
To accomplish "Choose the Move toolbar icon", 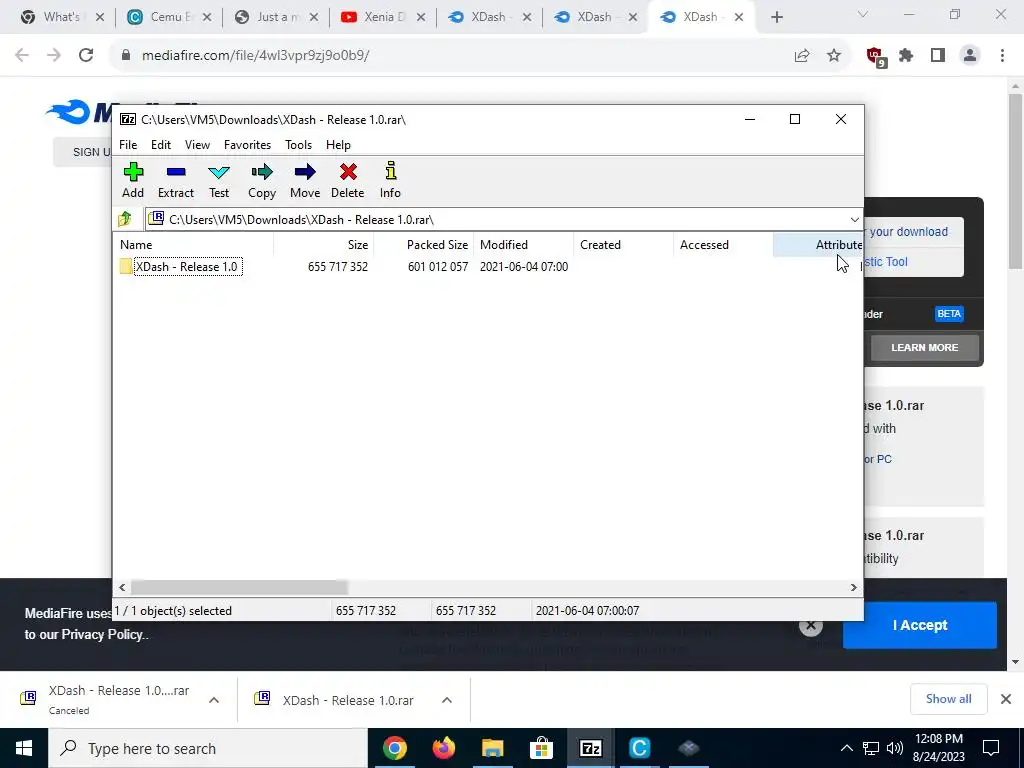I will pyautogui.click(x=305, y=180).
